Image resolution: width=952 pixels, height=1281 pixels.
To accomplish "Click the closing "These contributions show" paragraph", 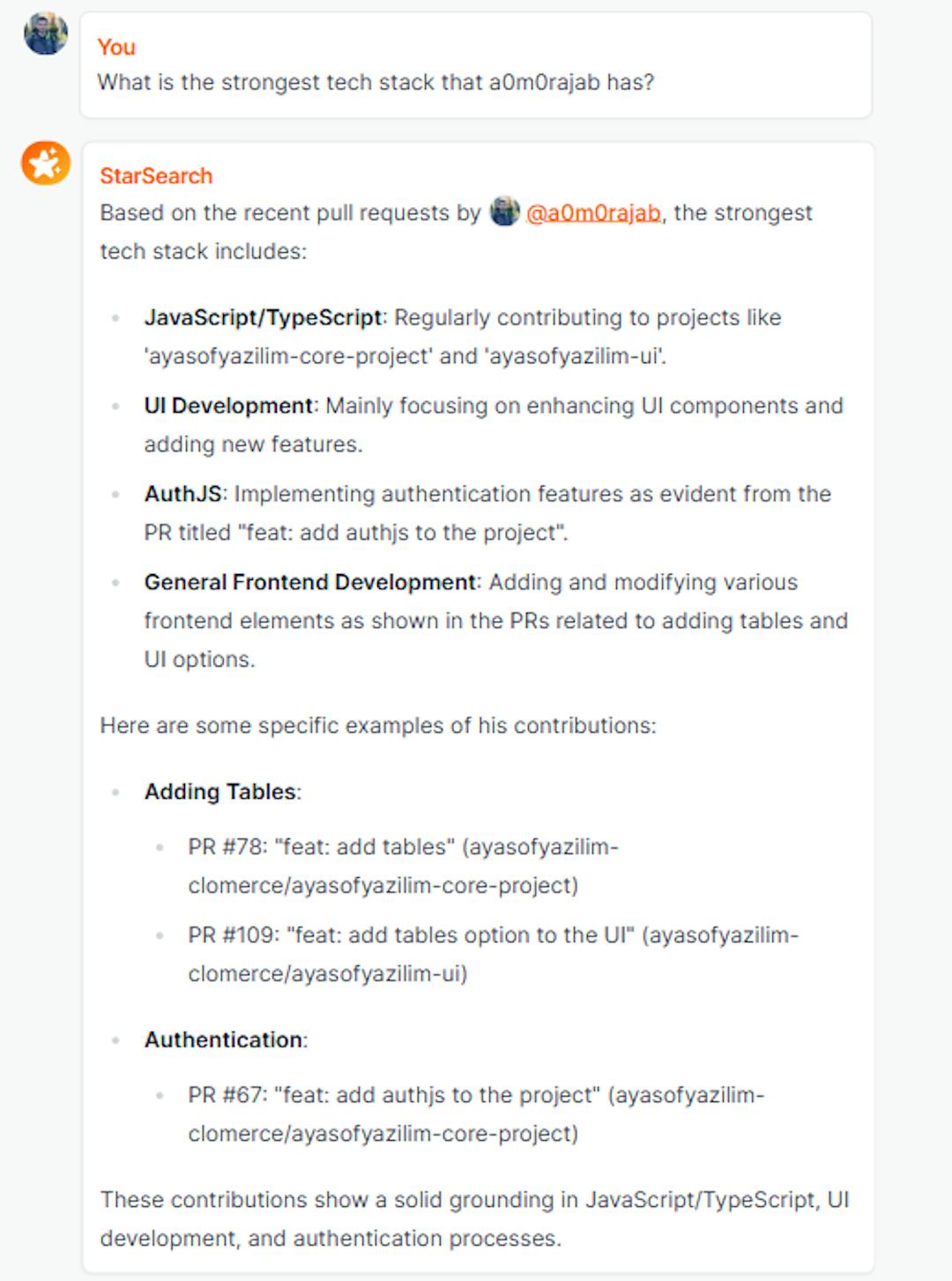I will [474, 1218].
